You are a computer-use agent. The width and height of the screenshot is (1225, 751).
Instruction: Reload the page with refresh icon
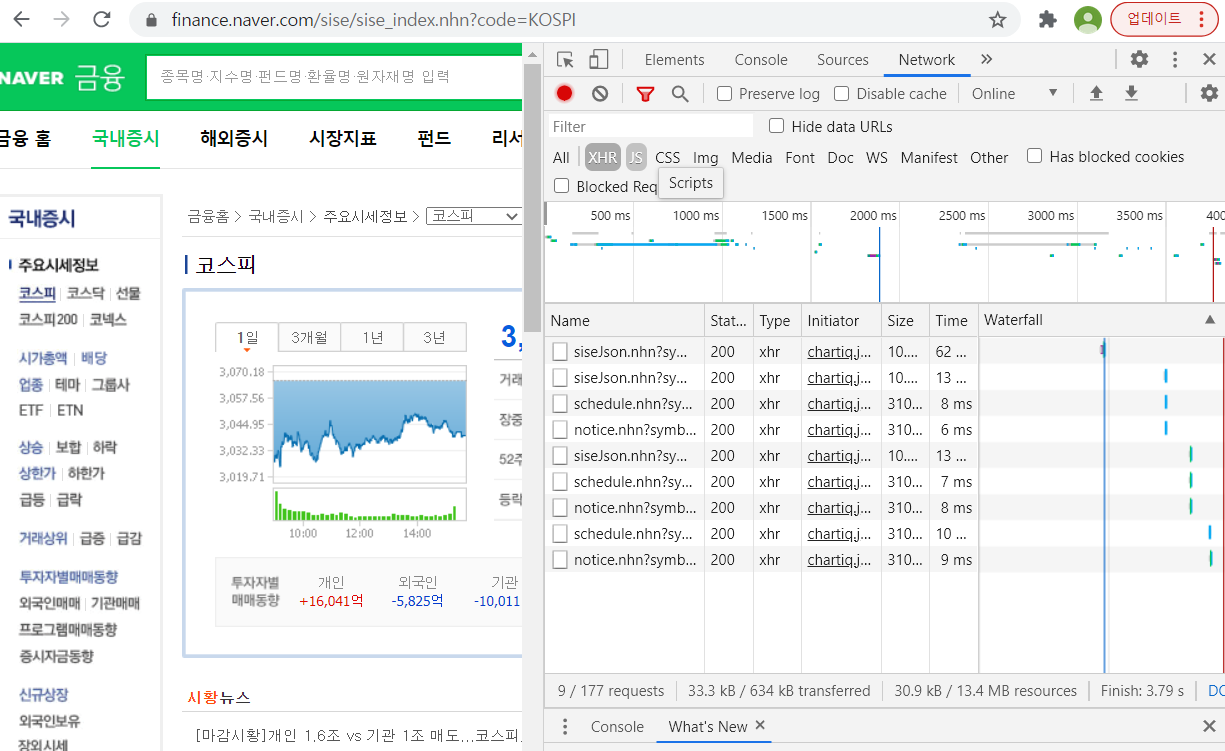point(101,20)
